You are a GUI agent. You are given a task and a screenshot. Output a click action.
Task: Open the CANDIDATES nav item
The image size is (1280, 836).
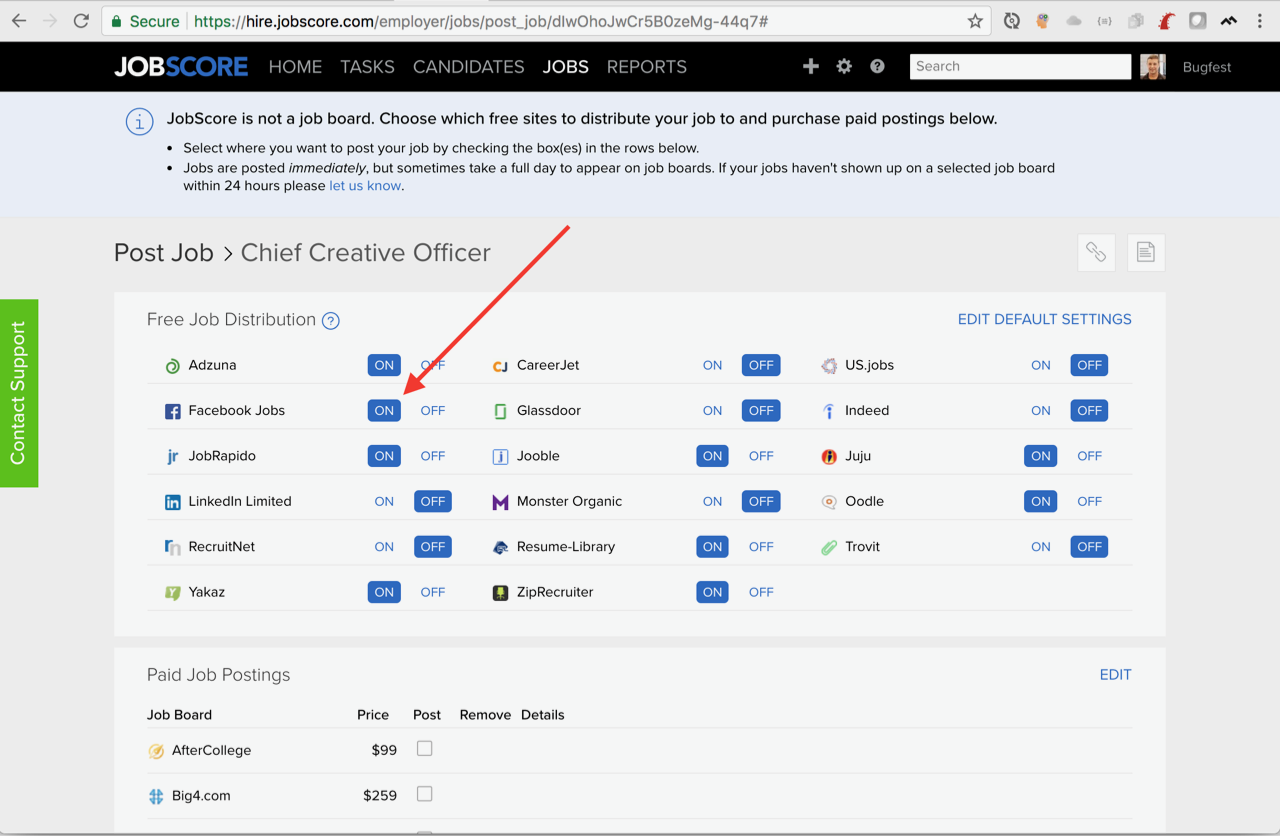point(469,67)
